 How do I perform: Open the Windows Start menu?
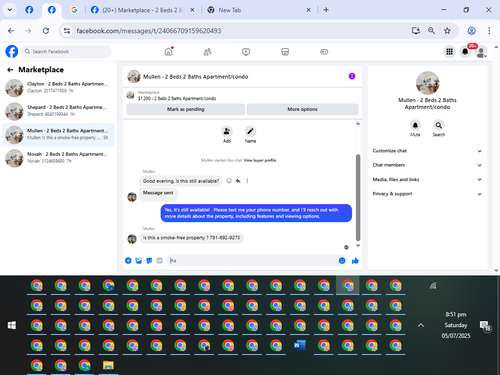click(x=12, y=325)
